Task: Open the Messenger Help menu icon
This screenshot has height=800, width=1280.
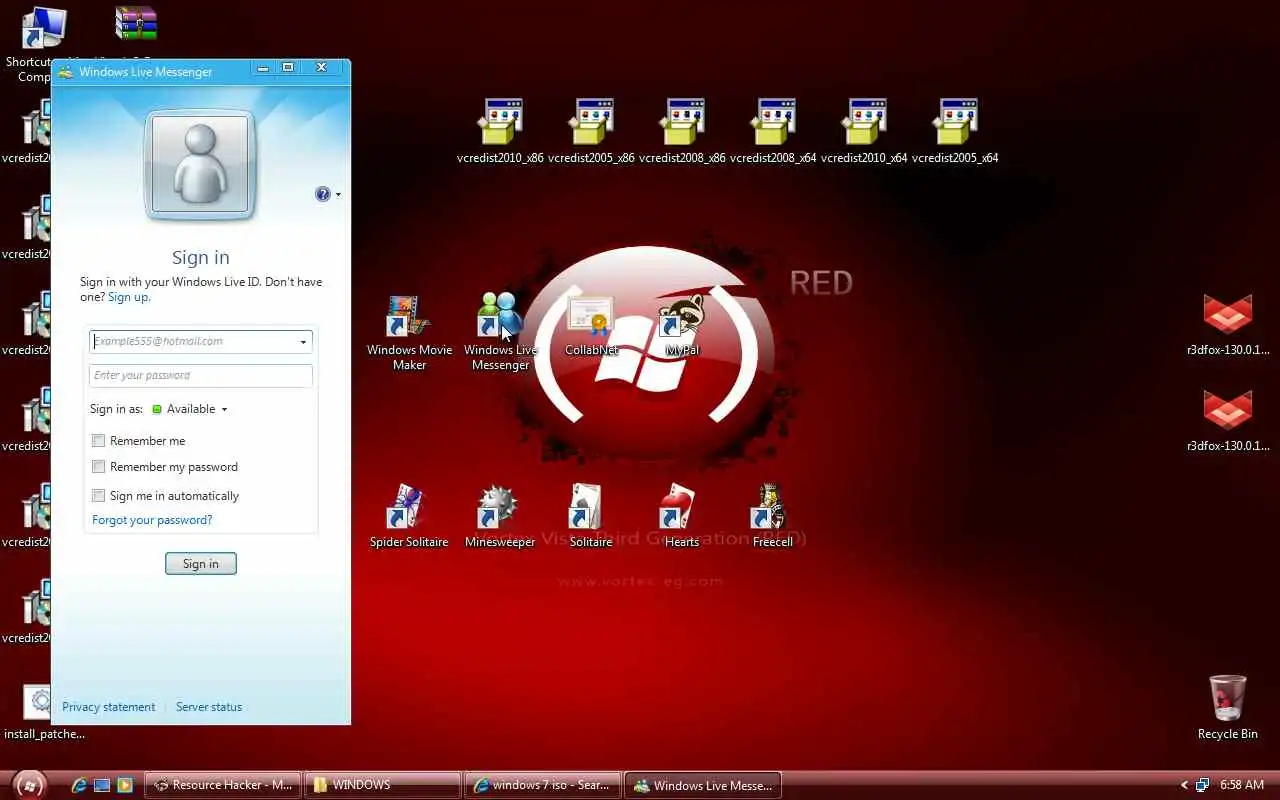Action: 323,194
